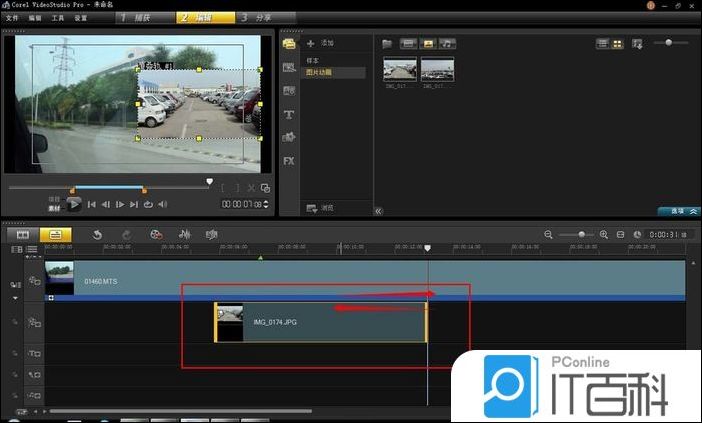Expand the track manager arrow below the video track
The height and width of the screenshot is (423, 702).
(15, 298)
